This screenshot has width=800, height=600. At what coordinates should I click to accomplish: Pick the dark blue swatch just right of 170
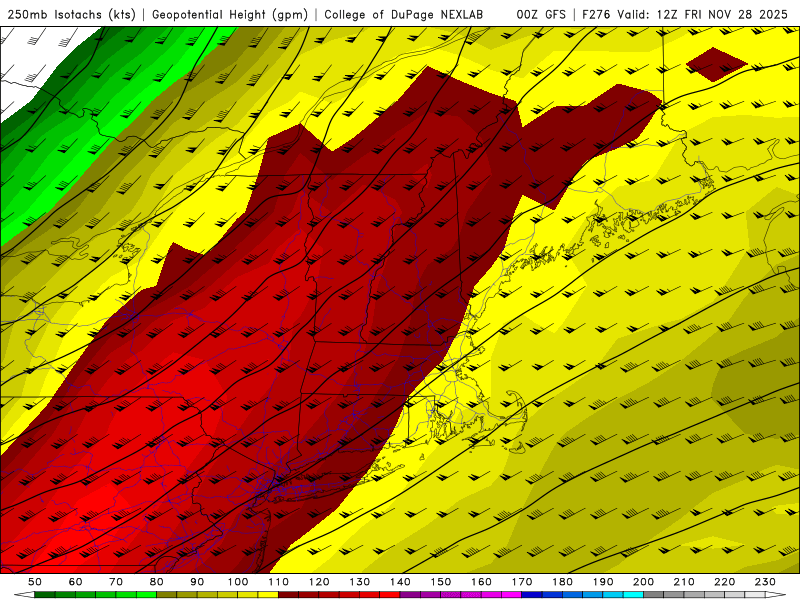[532, 595]
